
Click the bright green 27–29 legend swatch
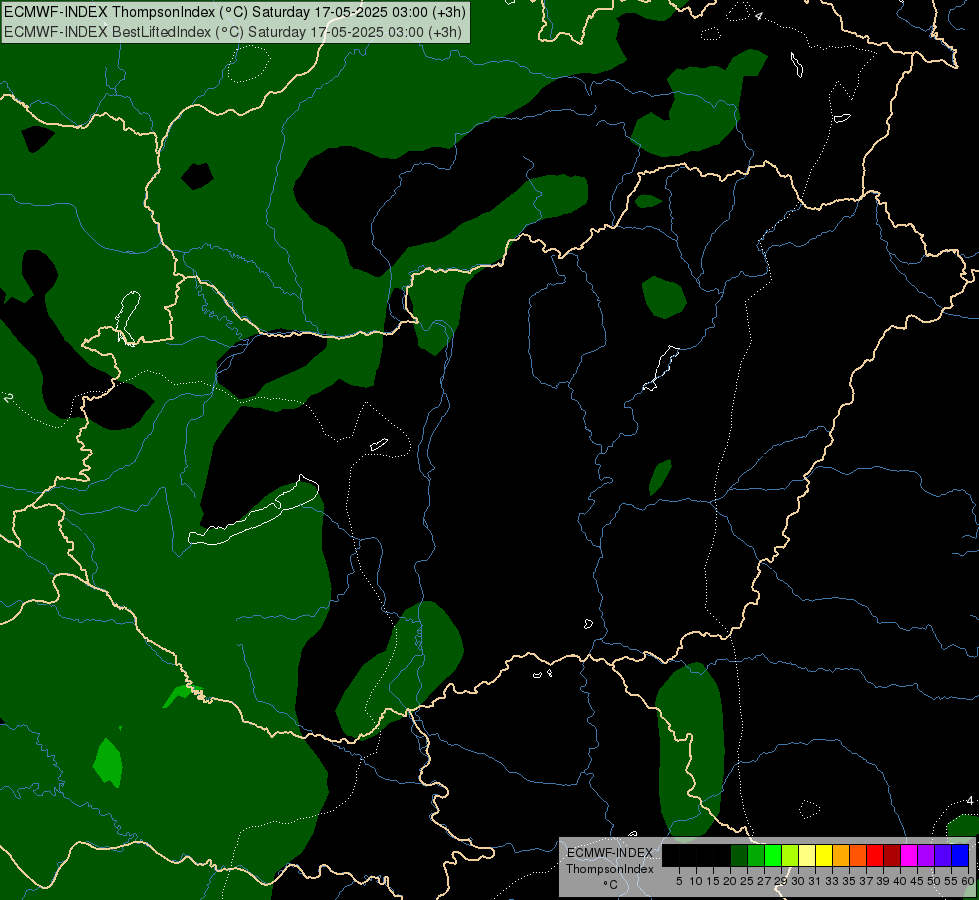[x=773, y=855]
